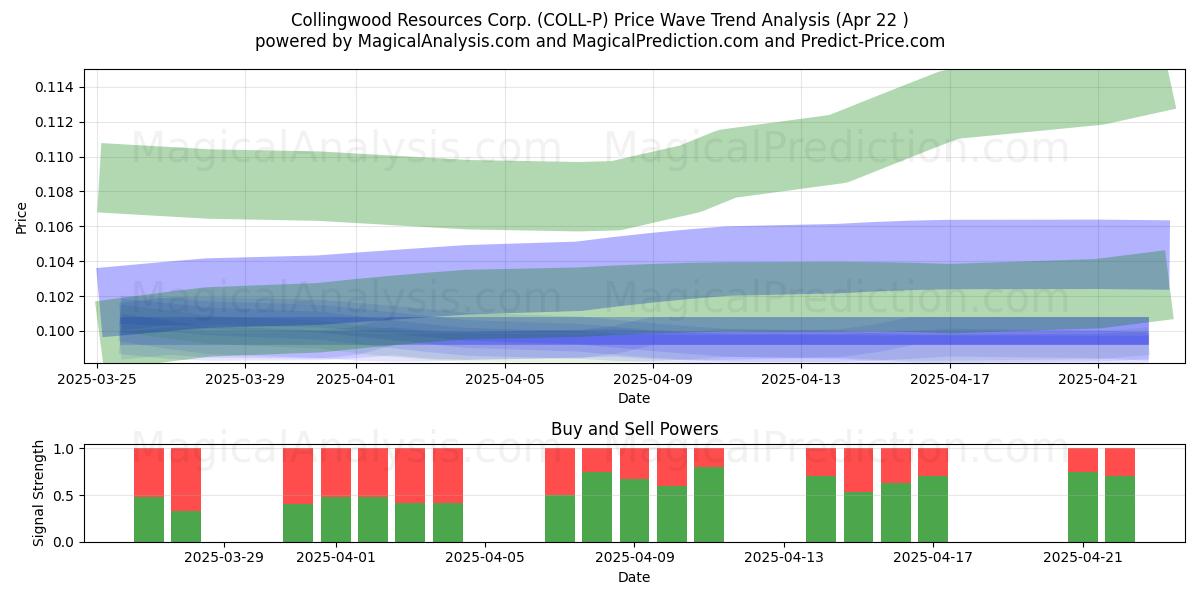Select the mostly-red 2025-03-28 signal bar

[x=186, y=495]
